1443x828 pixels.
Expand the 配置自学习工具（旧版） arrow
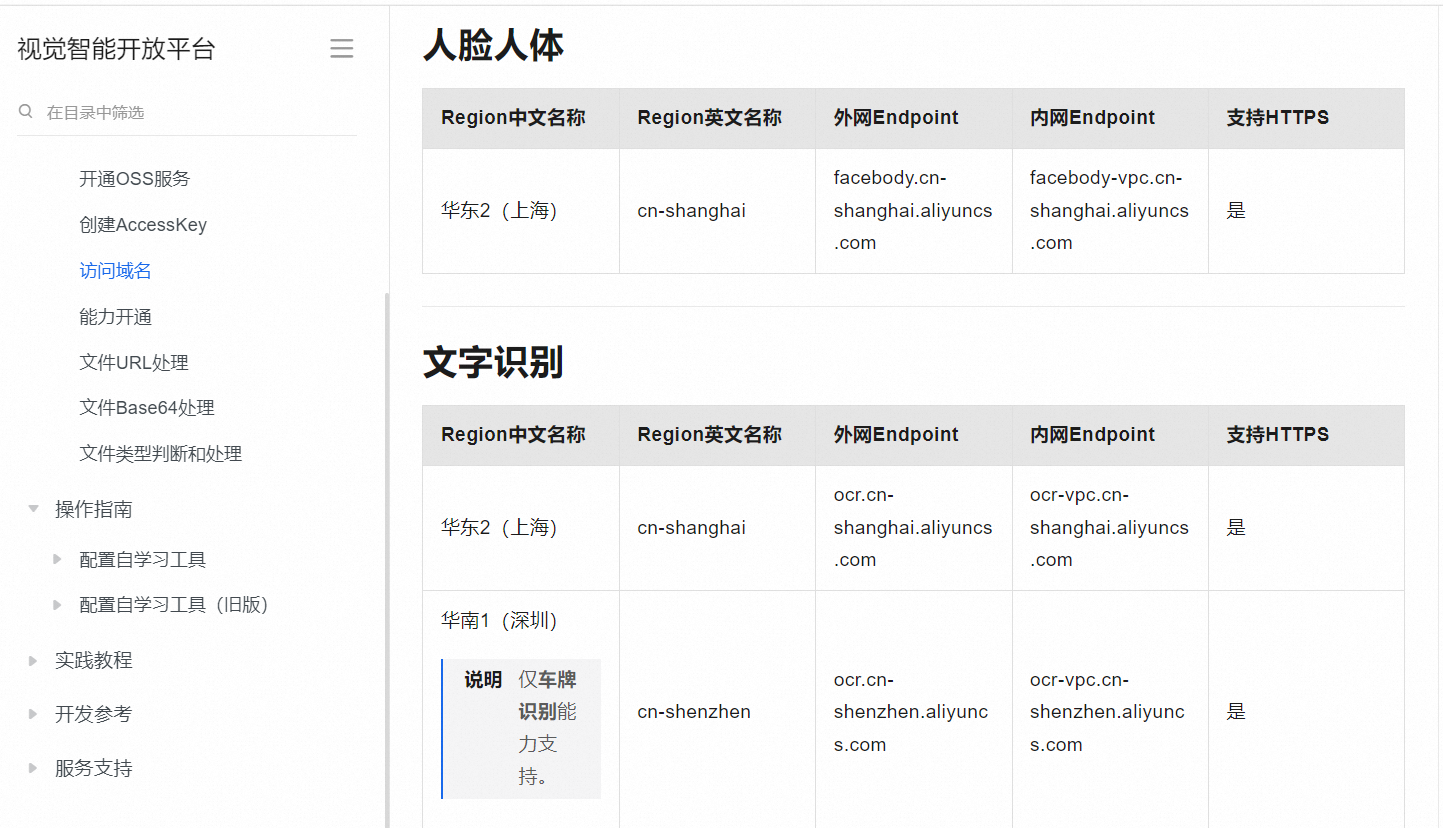click(58, 604)
